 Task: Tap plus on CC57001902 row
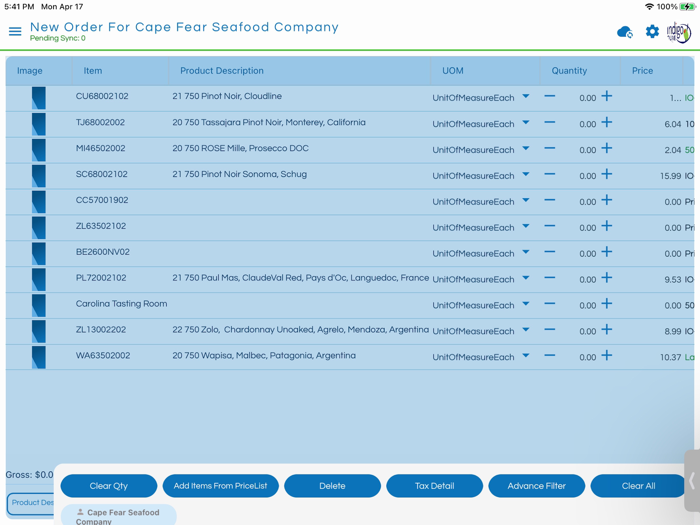click(607, 200)
